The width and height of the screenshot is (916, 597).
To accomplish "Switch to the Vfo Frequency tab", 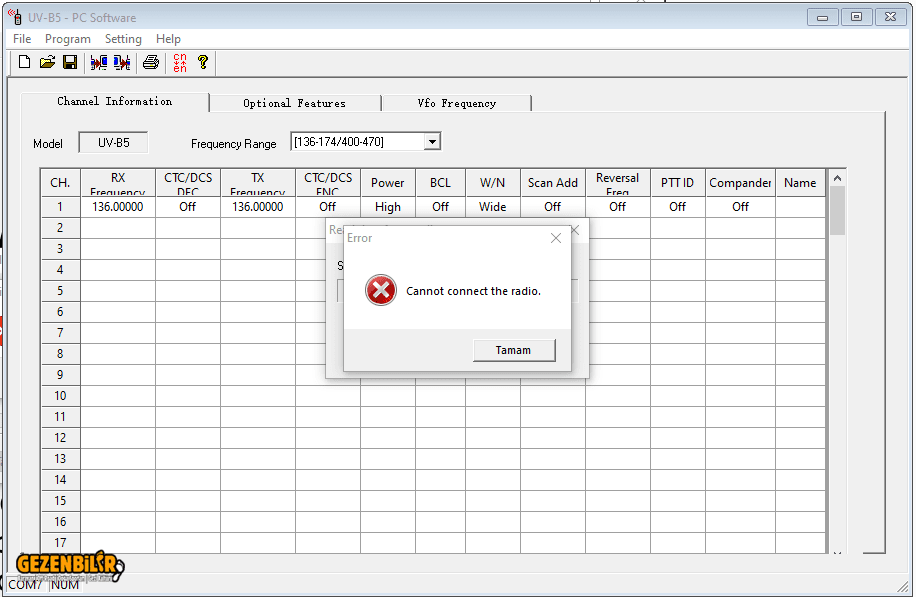I will tap(457, 103).
